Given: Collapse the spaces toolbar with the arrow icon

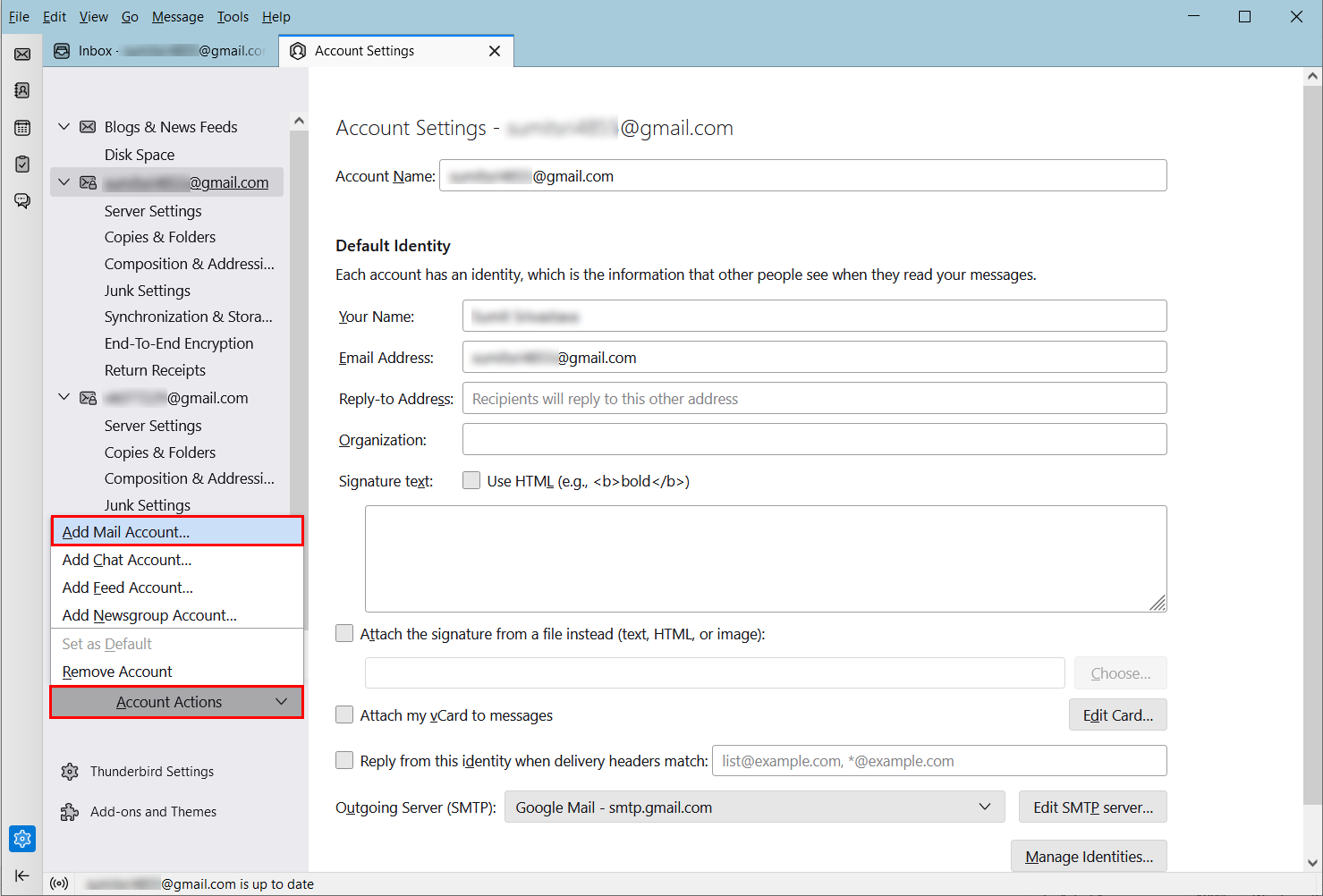Looking at the screenshot, I should [22, 875].
